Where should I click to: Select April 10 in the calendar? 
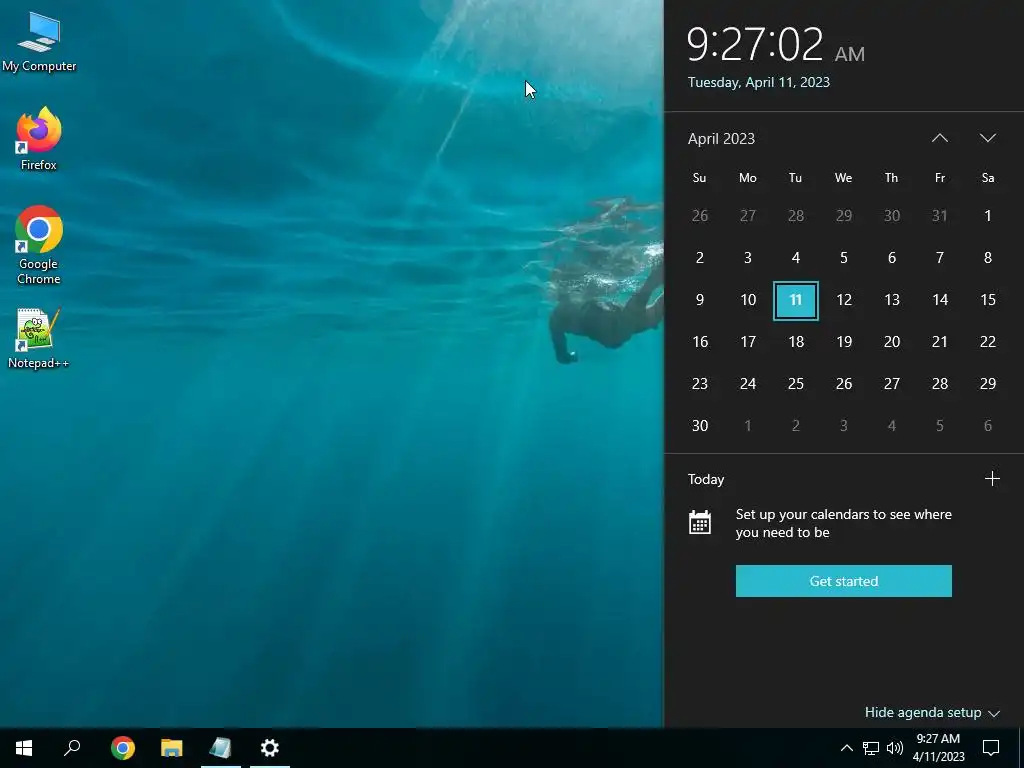tap(748, 300)
